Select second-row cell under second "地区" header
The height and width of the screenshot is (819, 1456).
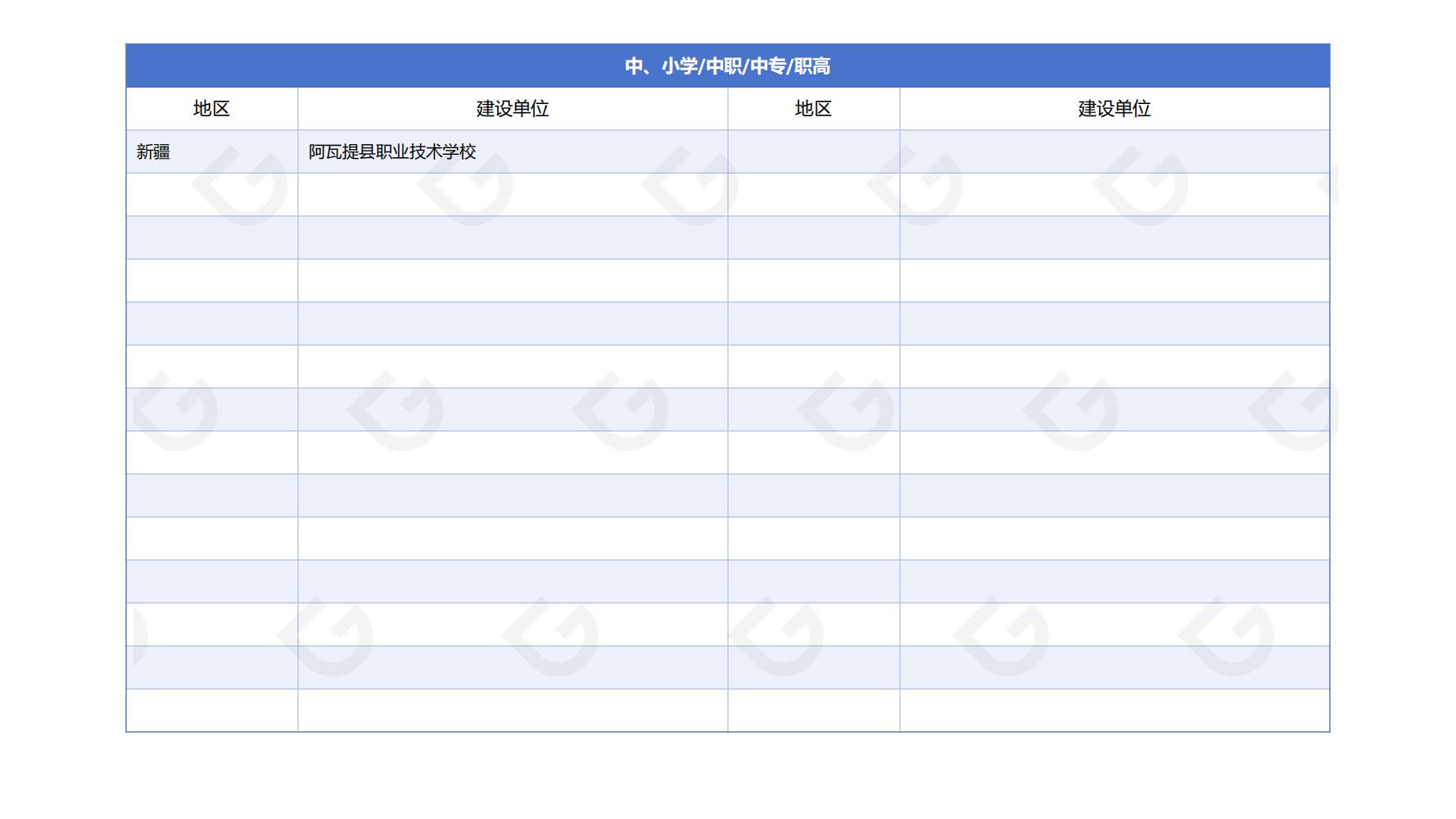(813, 195)
